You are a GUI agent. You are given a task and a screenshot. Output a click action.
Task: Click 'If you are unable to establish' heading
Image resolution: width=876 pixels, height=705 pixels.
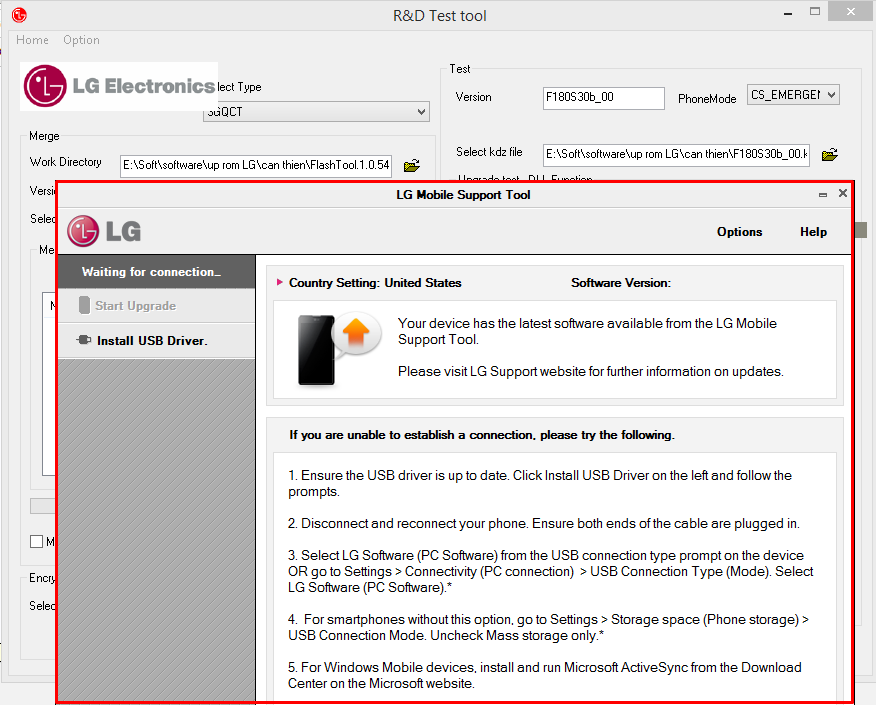[482, 435]
